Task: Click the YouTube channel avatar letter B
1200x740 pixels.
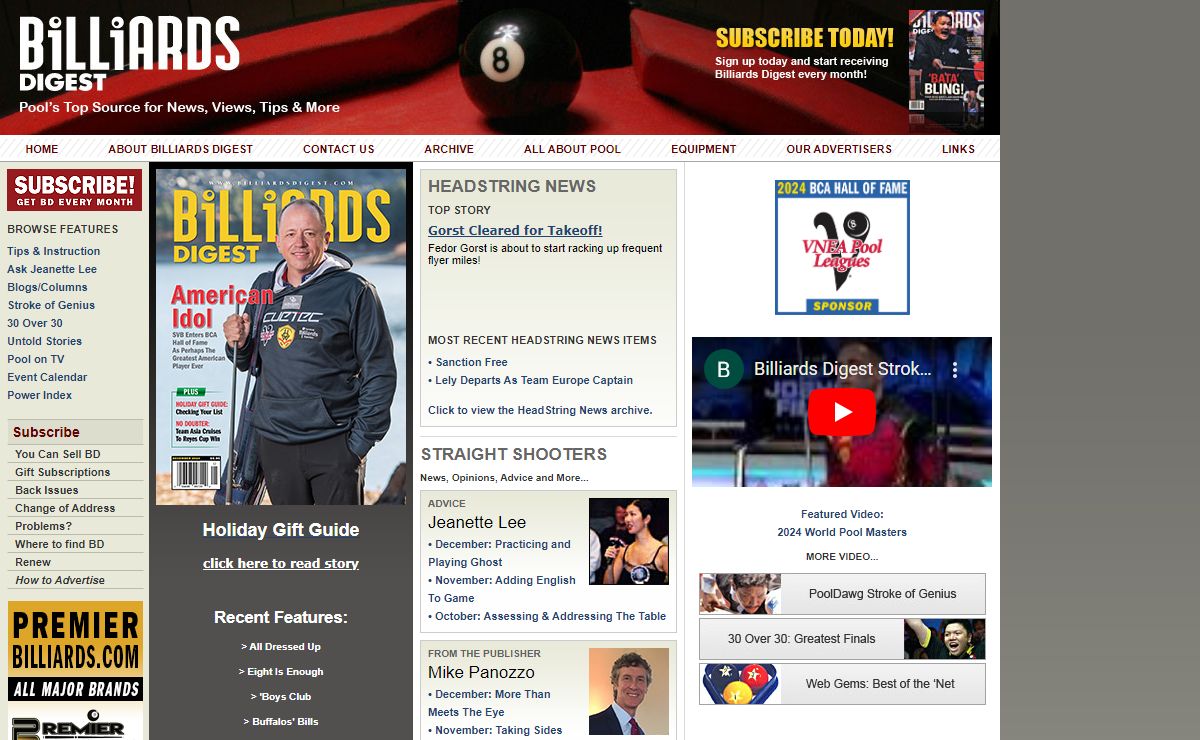Action: coord(724,369)
